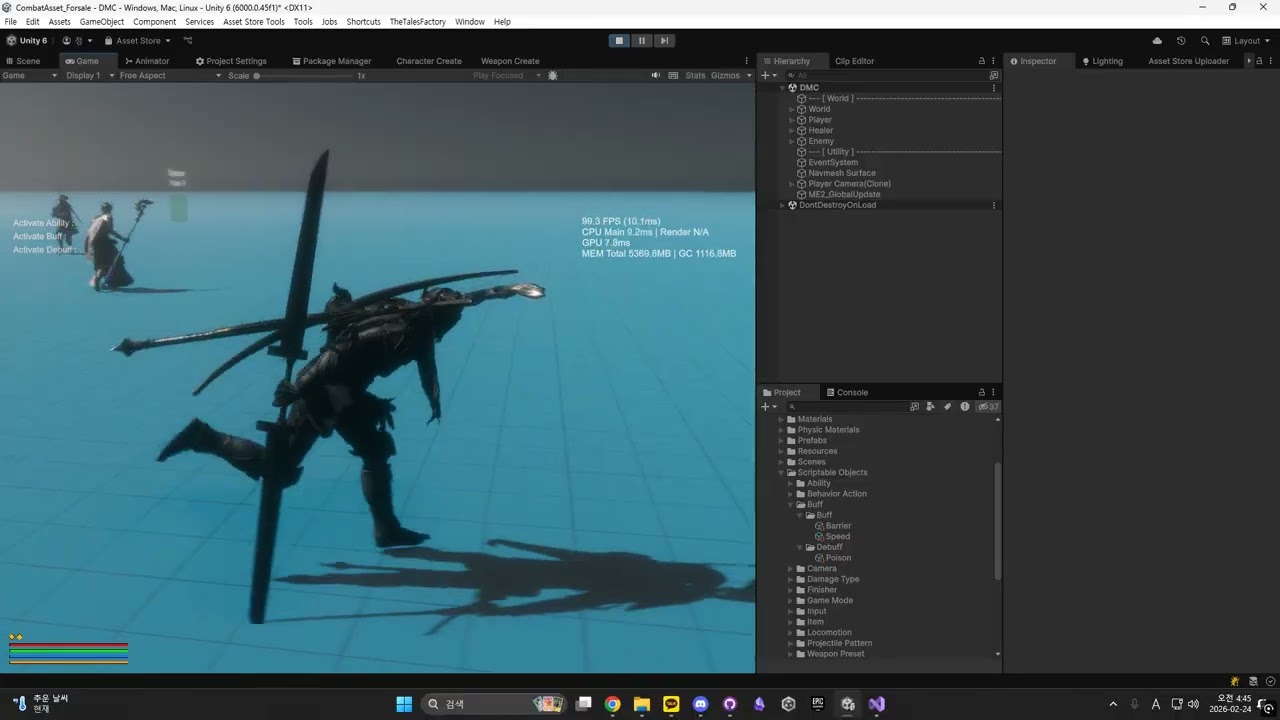Select the Barrier scriptable object
Screen dimensions: 1280x720
[838, 526]
